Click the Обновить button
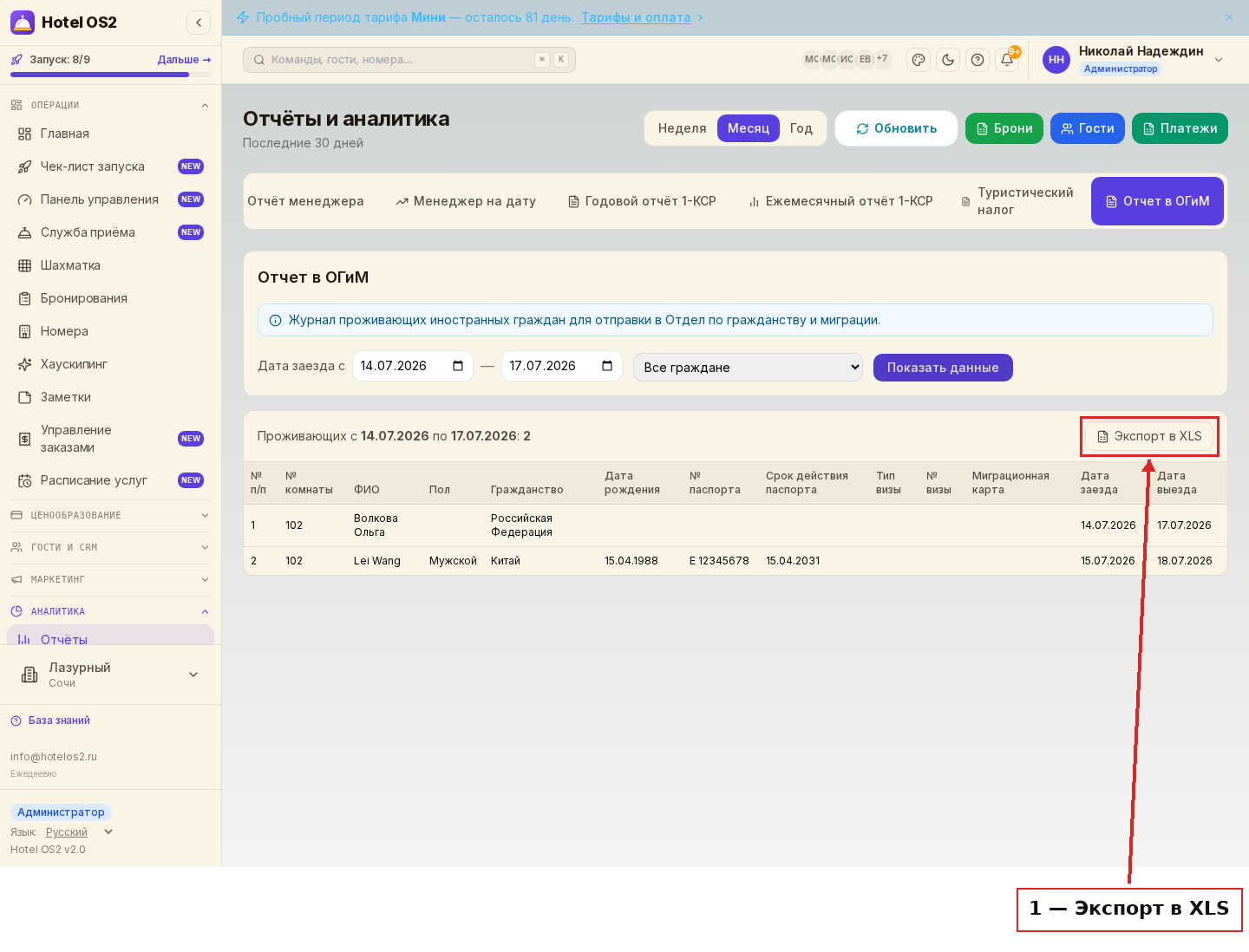This screenshot has height=952, width=1249. pos(896,128)
